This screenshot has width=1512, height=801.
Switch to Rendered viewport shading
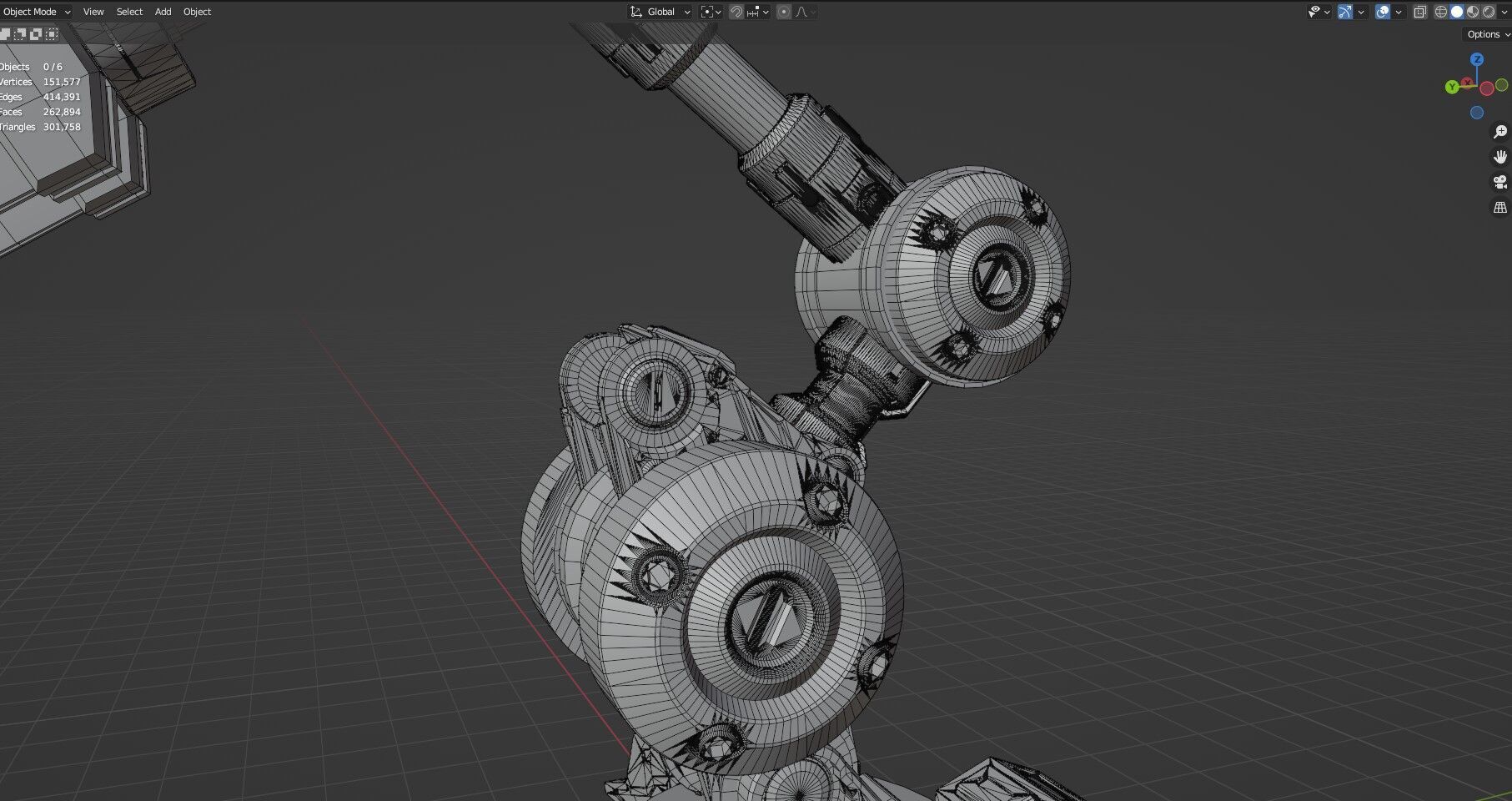pyautogui.click(x=1489, y=12)
